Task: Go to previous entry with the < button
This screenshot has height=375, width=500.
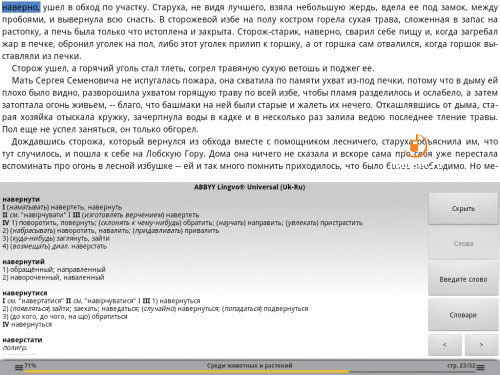Action: pos(445,345)
